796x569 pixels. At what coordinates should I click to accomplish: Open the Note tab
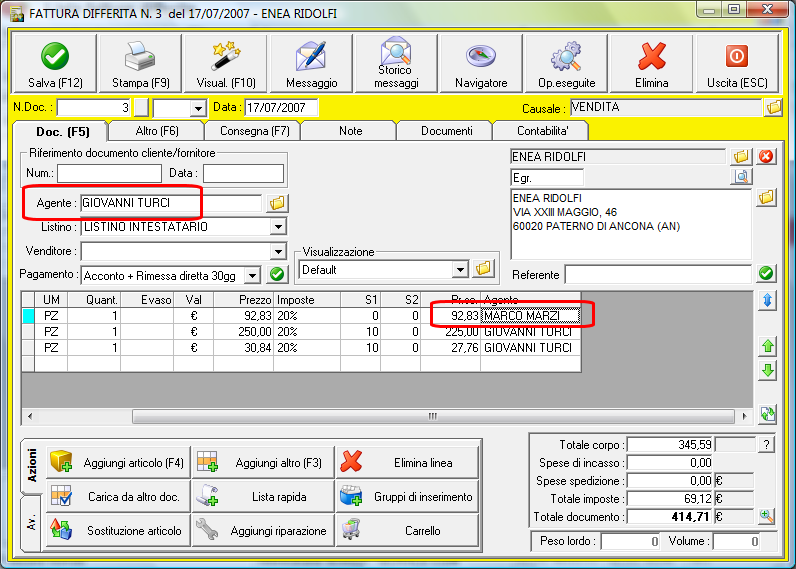pos(350,131)
